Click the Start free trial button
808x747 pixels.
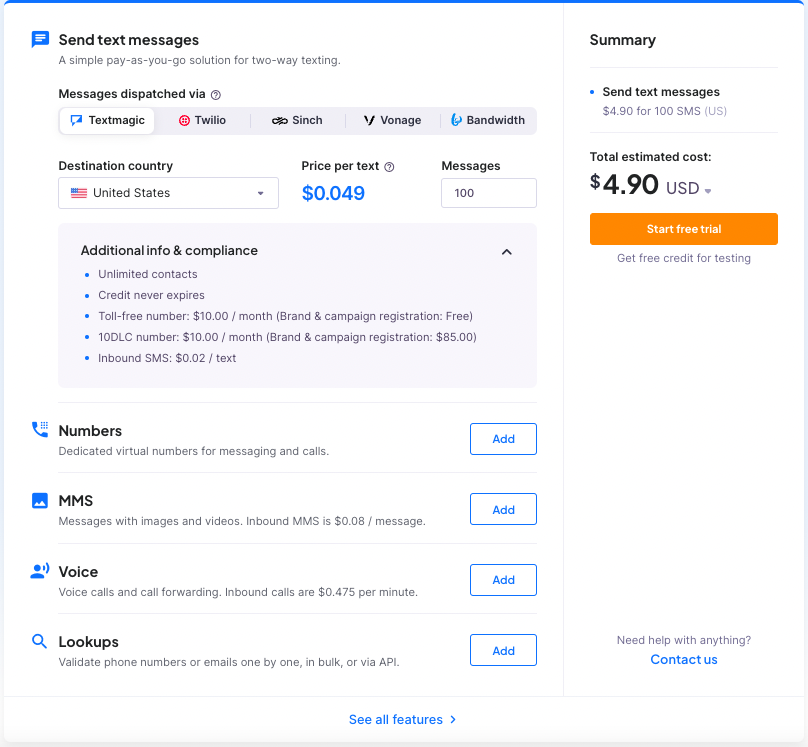683,229
